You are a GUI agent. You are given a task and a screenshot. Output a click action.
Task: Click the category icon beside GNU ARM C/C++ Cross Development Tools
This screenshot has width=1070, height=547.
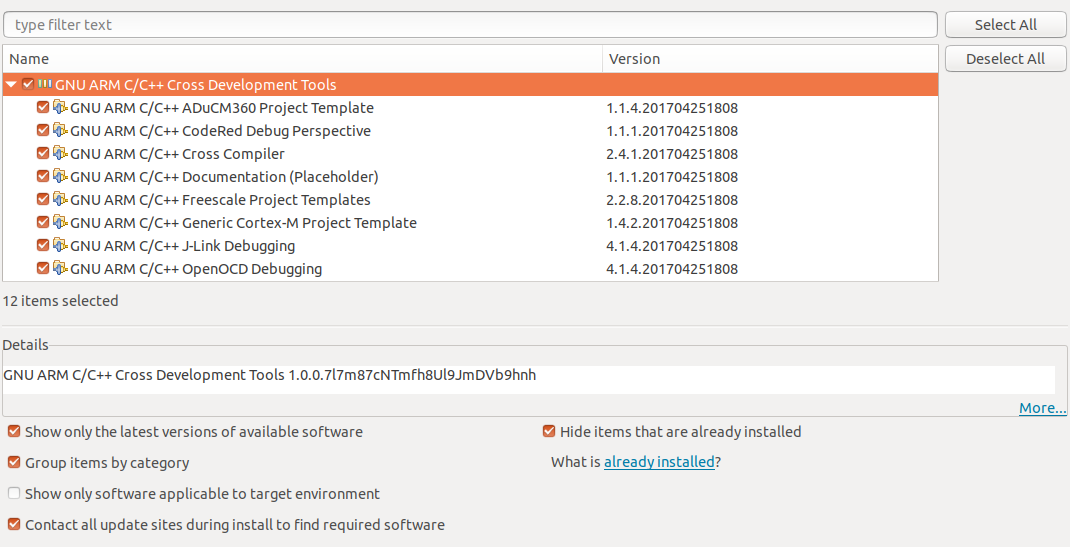pyautogui.click(x=45, y=84)
